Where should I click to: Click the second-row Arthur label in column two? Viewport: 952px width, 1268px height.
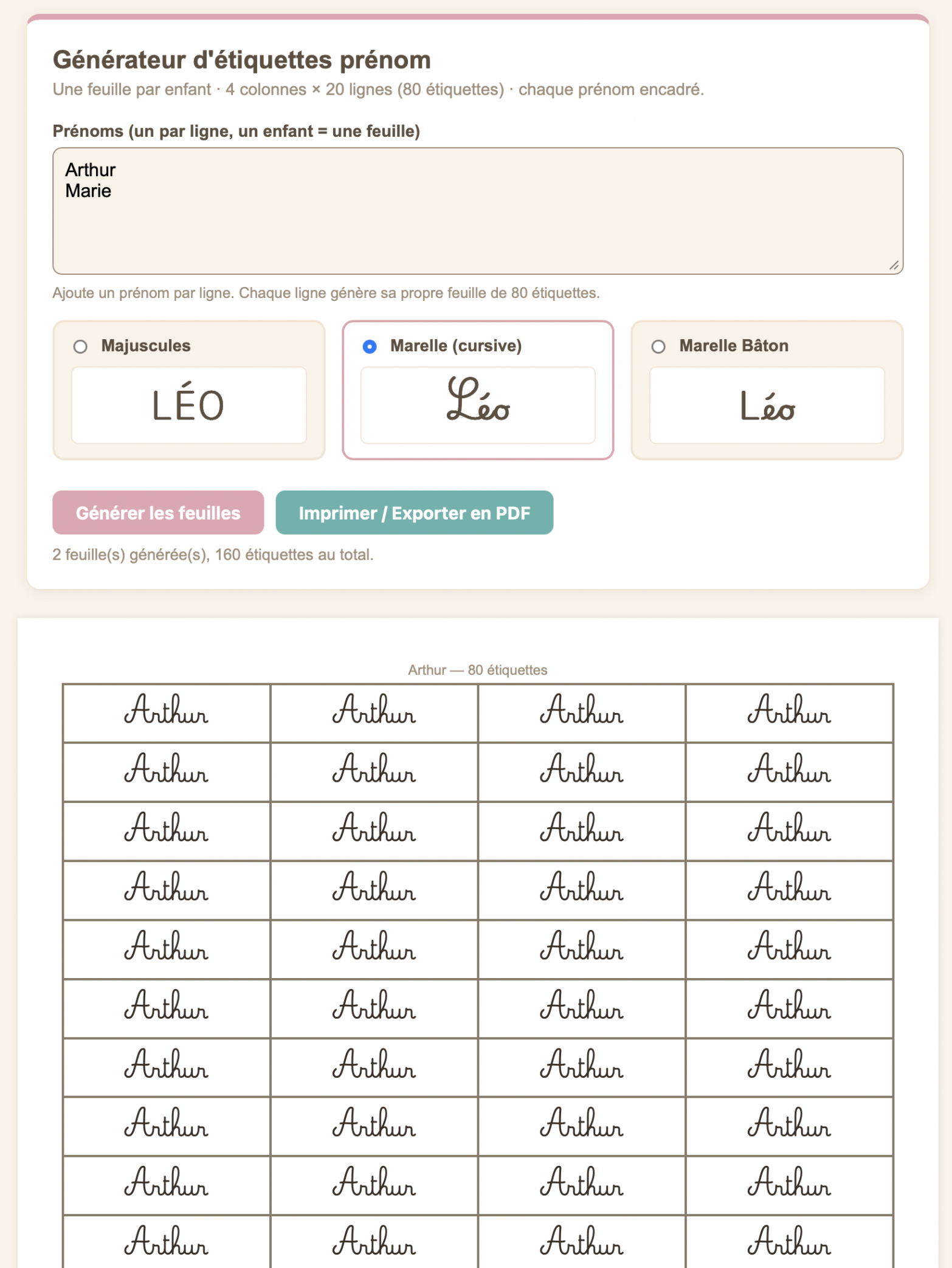point(374,771)
